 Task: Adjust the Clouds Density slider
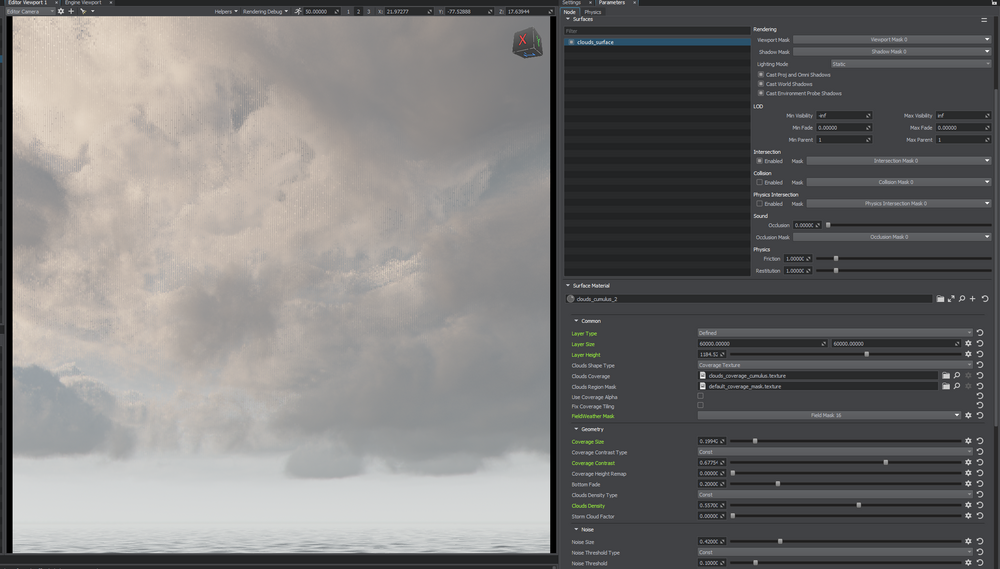846,505
